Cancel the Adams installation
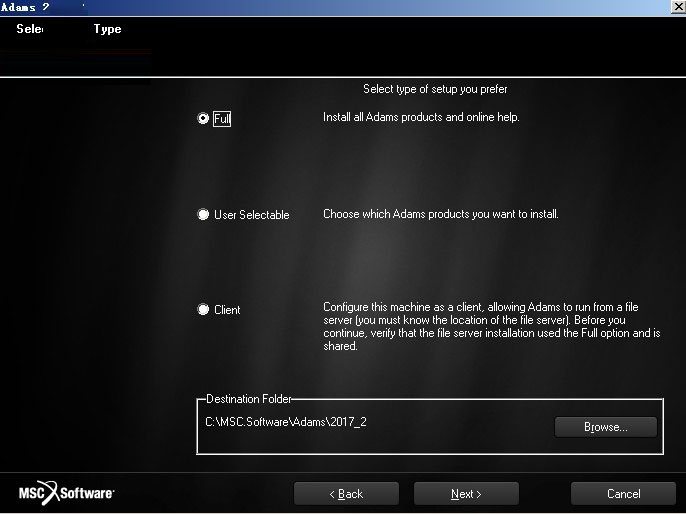Image resolution: width=686 pixels, height=514 pixels. [x=623, y=493]
